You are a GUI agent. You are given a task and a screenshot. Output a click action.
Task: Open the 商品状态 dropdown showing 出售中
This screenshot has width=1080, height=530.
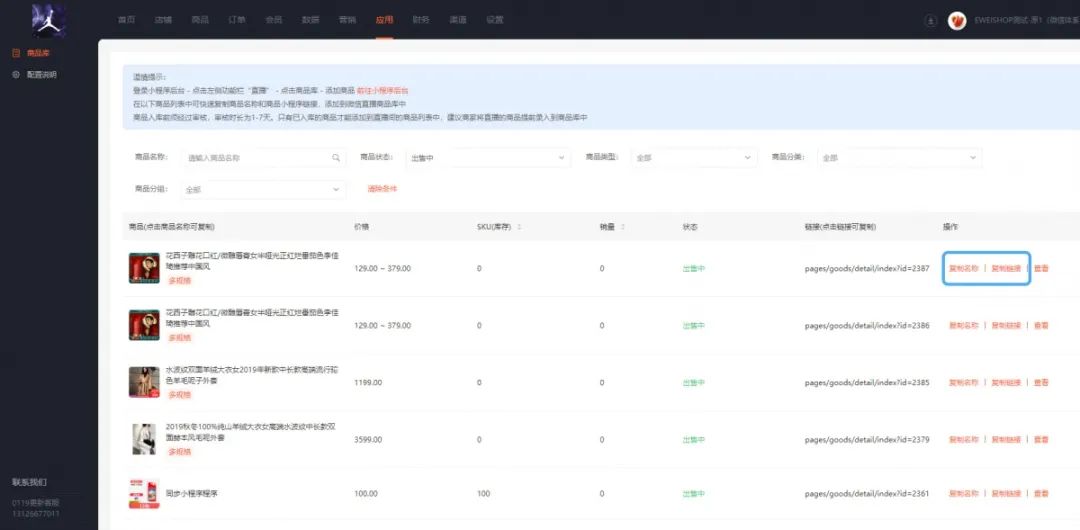[x=488, y=158]
